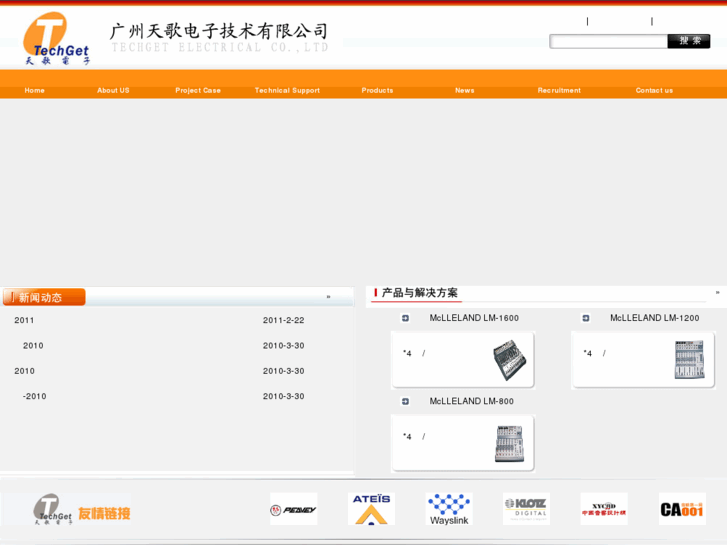The width and height of the screenshot is (727, 545).
Task: Open the unindented 2010 news item
Action: point(25,371)
